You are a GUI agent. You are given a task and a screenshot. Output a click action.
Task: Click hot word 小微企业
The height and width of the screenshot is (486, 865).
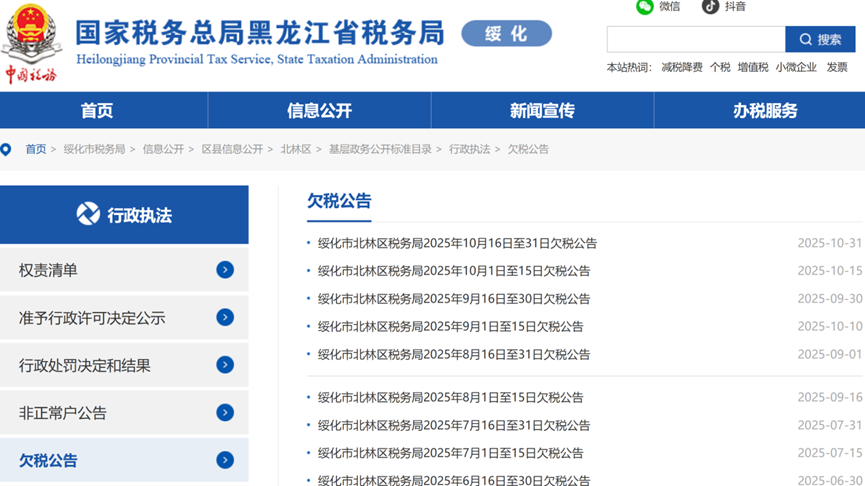(796, 67)
